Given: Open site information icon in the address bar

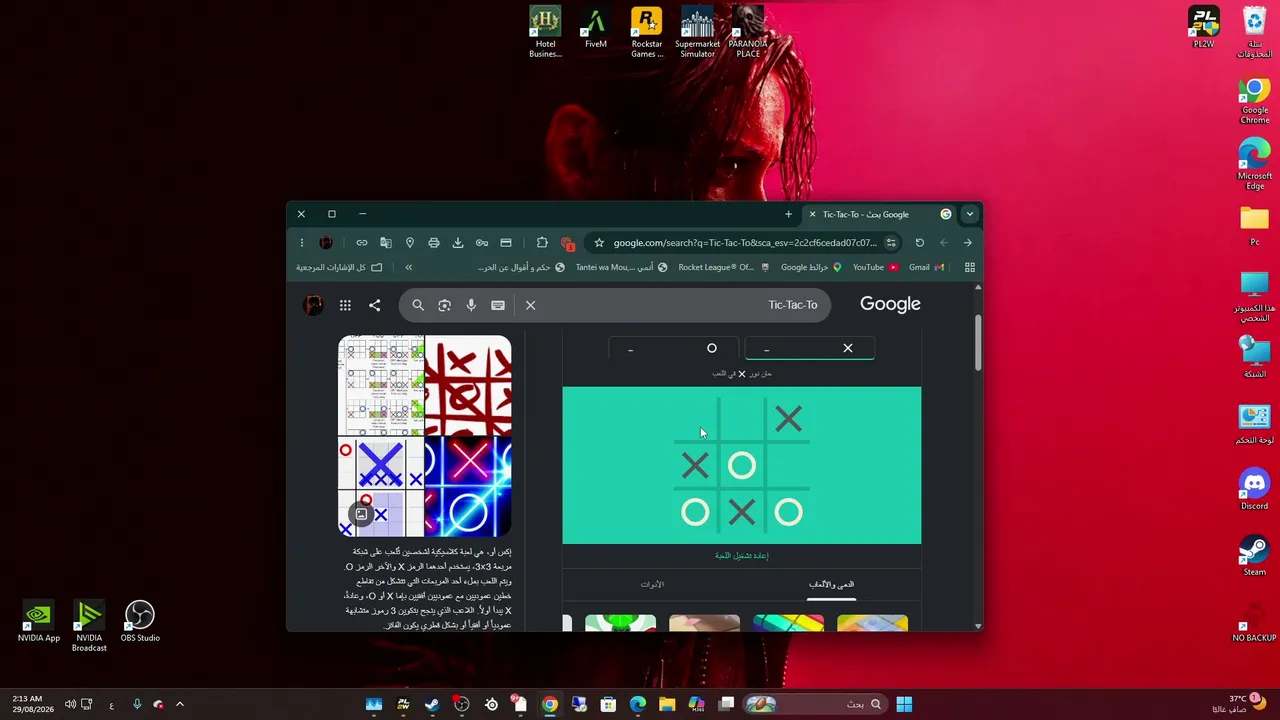Looking at the screenshot, I should click(891, 243).
